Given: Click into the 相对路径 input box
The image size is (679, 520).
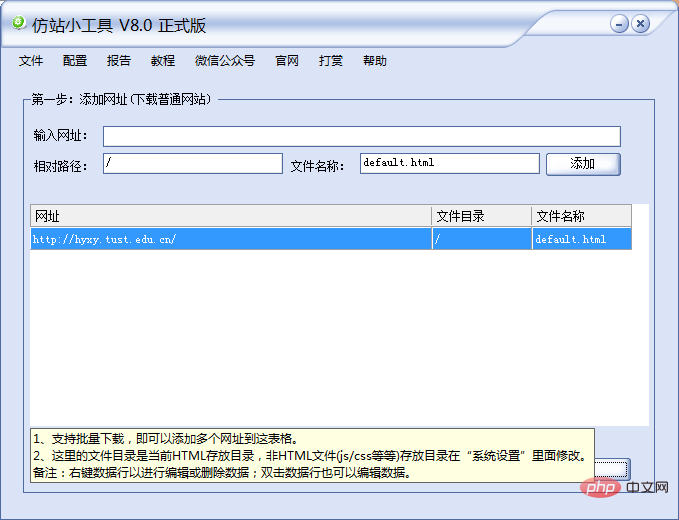Looking at the screenshot, I should tap(192, 163).
